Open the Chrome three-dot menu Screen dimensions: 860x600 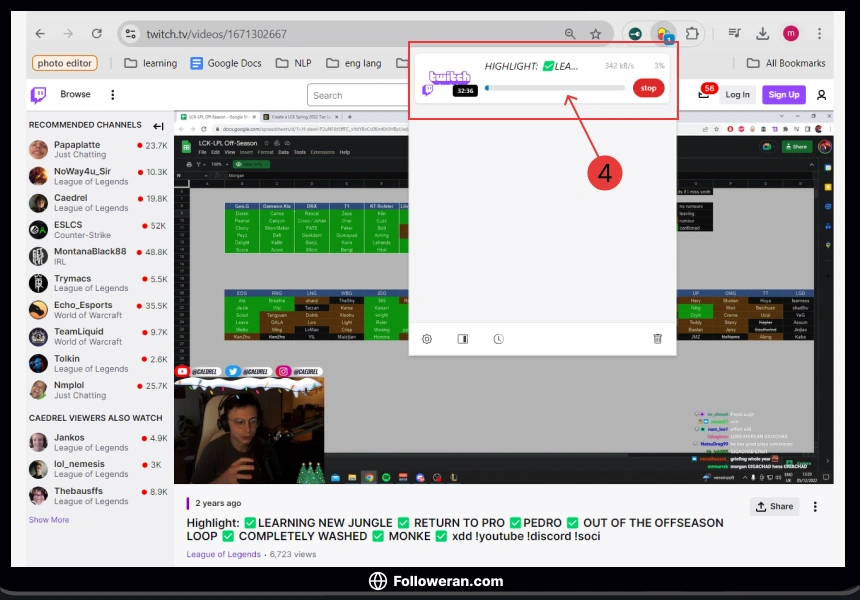click(x=819, y=34)
